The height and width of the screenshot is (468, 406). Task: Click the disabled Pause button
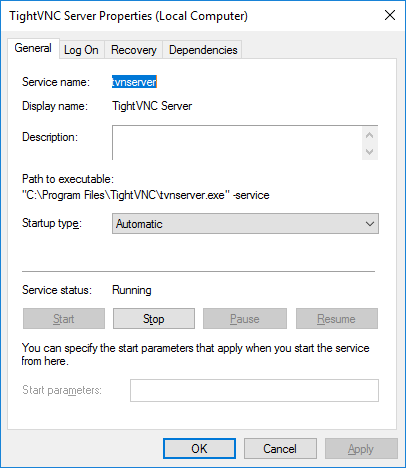pyautogui.click(x=245, y=319)
